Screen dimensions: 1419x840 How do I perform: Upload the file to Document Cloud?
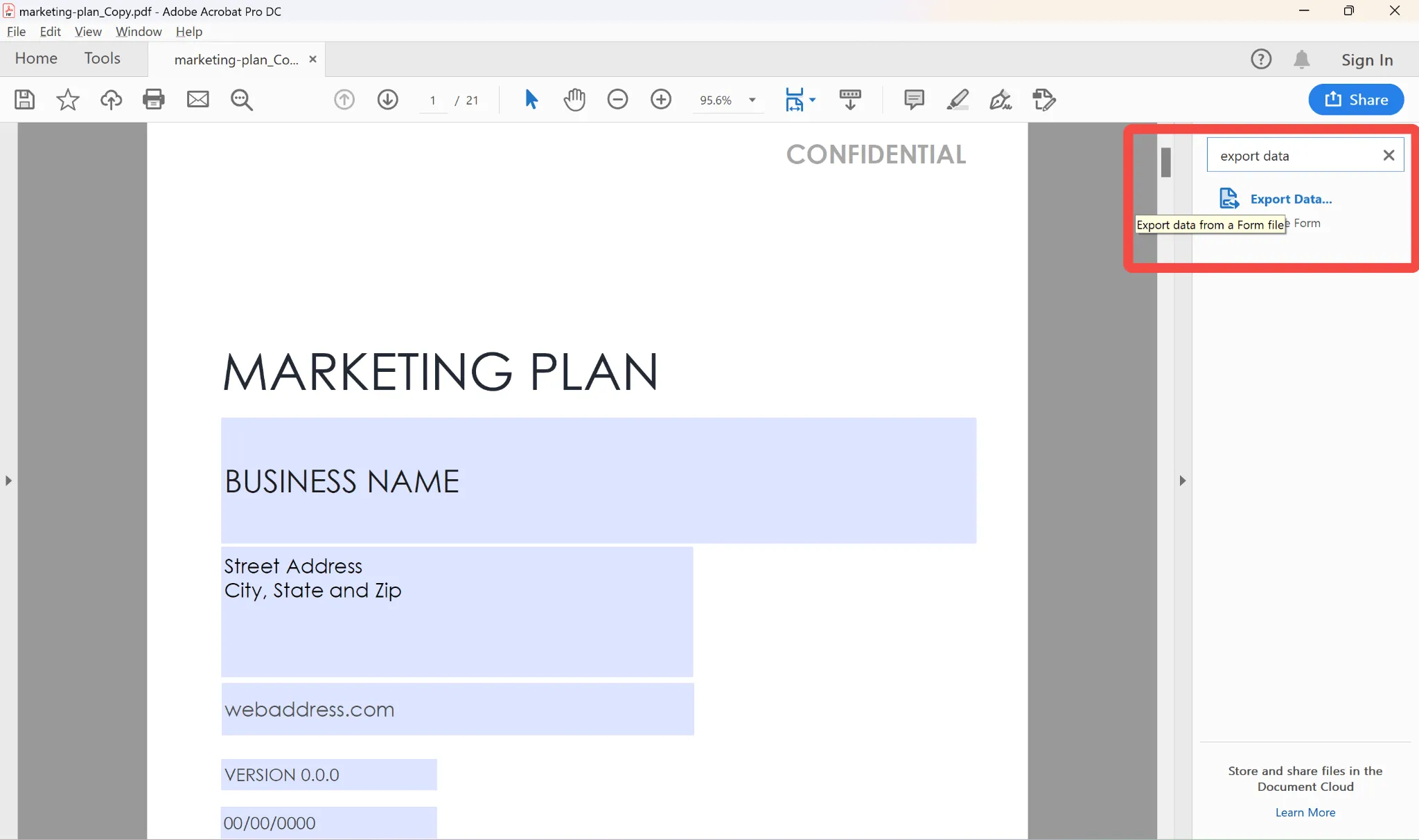pos(112,100)
